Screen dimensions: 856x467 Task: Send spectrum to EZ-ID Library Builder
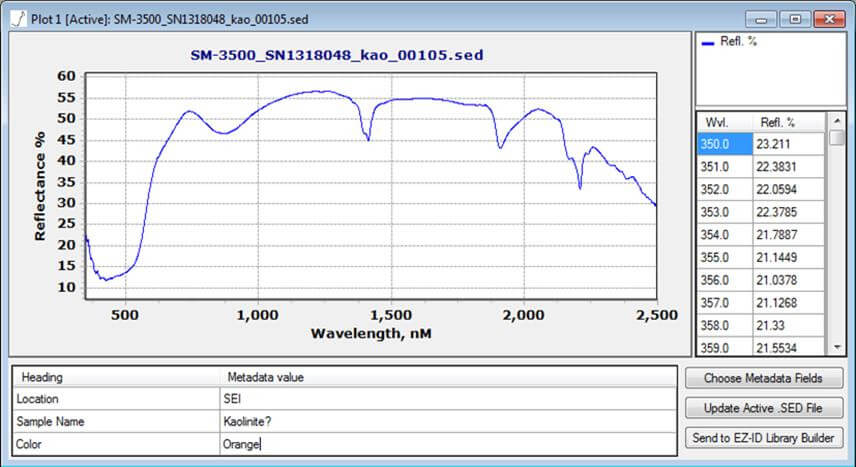(765, 437)
